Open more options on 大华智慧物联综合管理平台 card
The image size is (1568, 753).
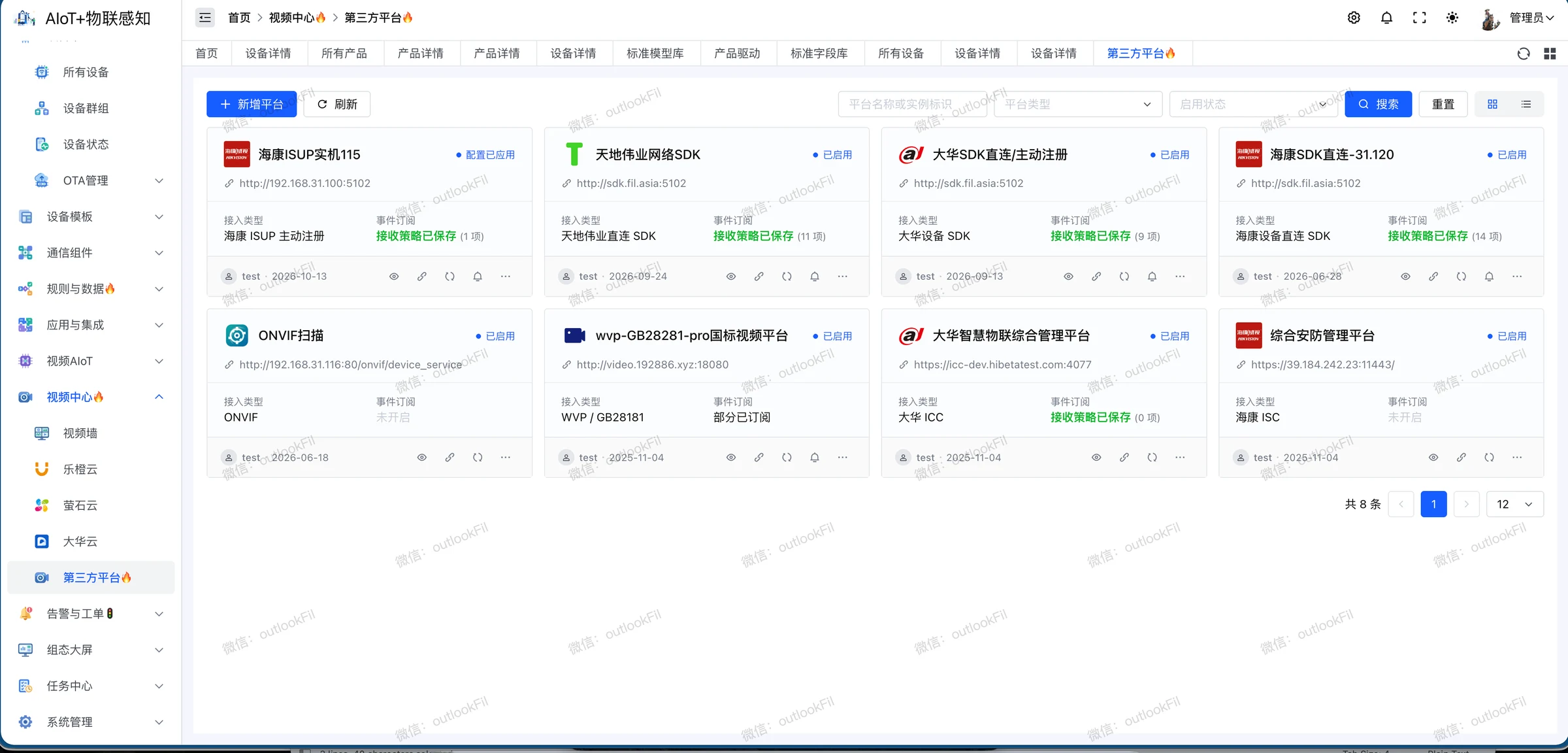click(1180, 458)
